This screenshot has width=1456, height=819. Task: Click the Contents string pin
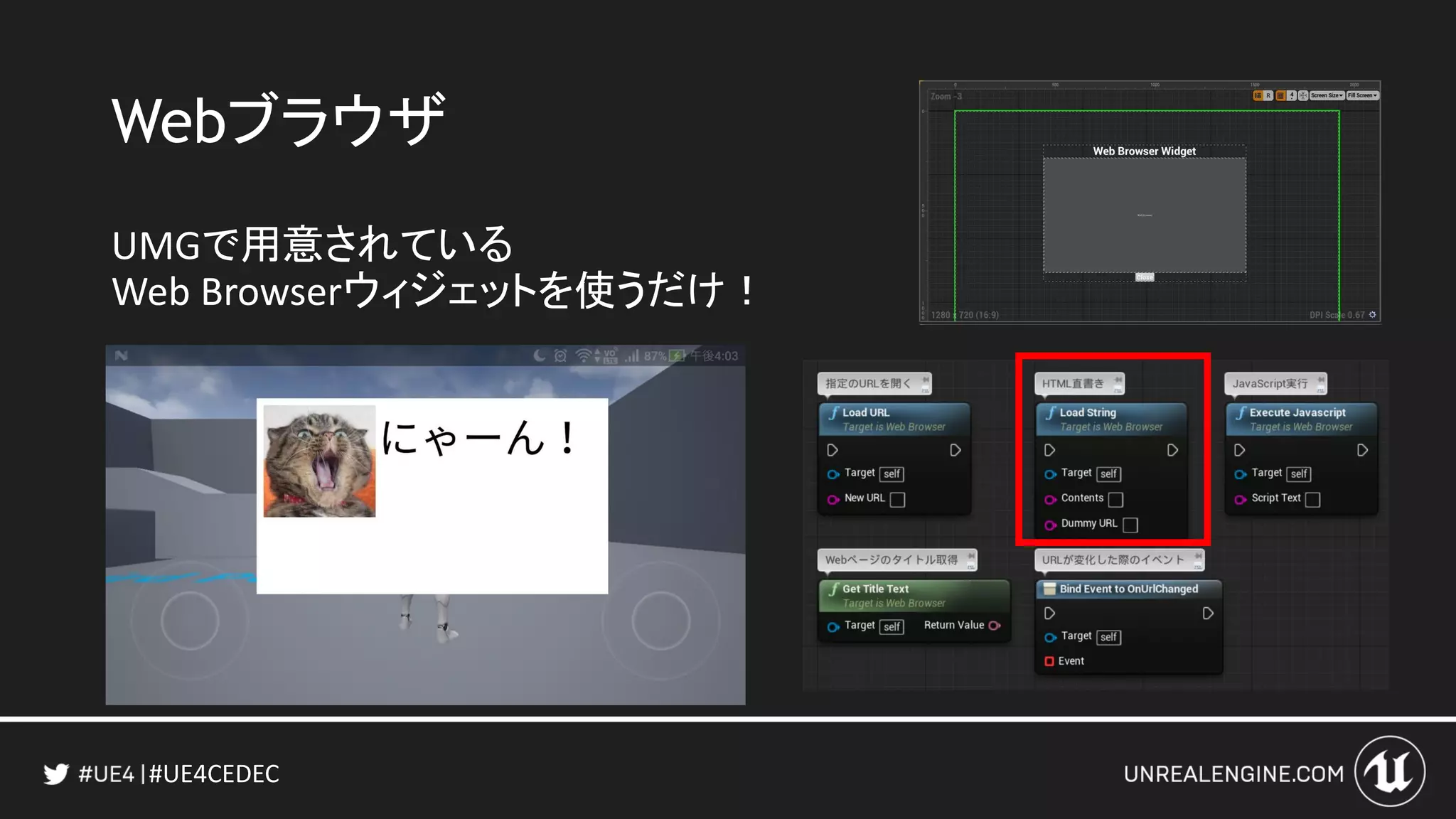coord(1050,500)
